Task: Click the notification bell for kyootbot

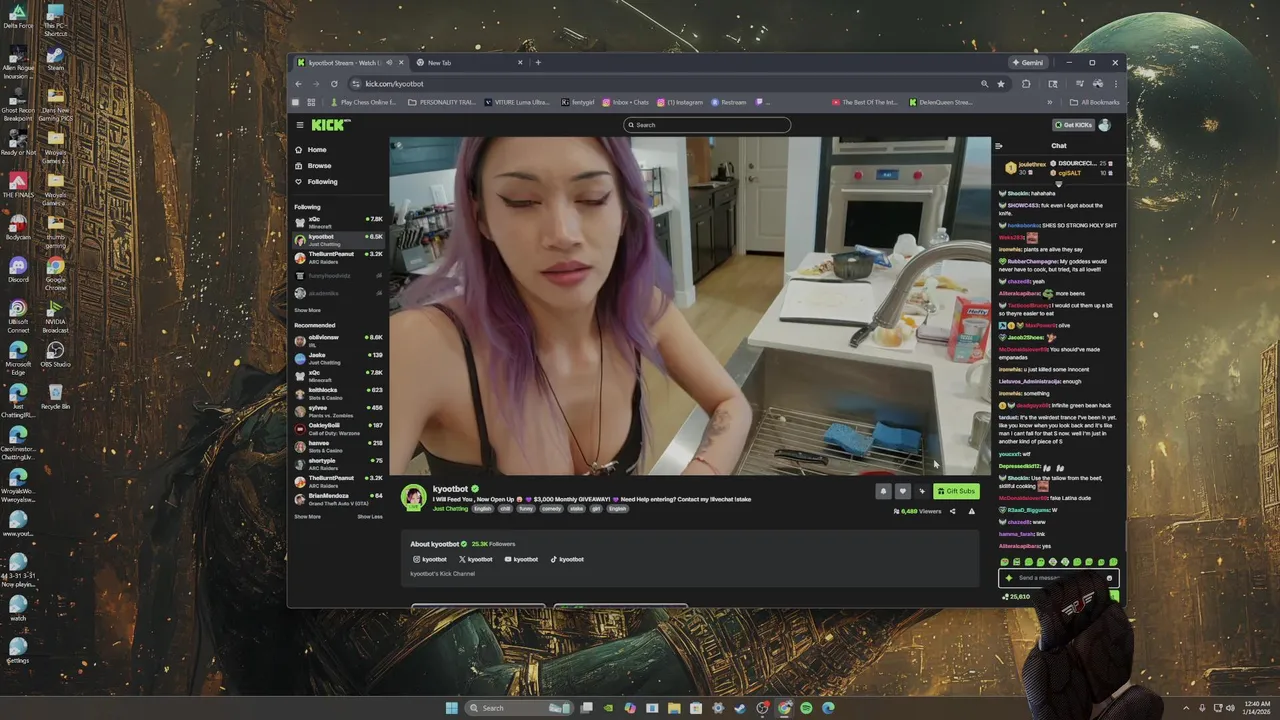Action: tap(883, 491)
